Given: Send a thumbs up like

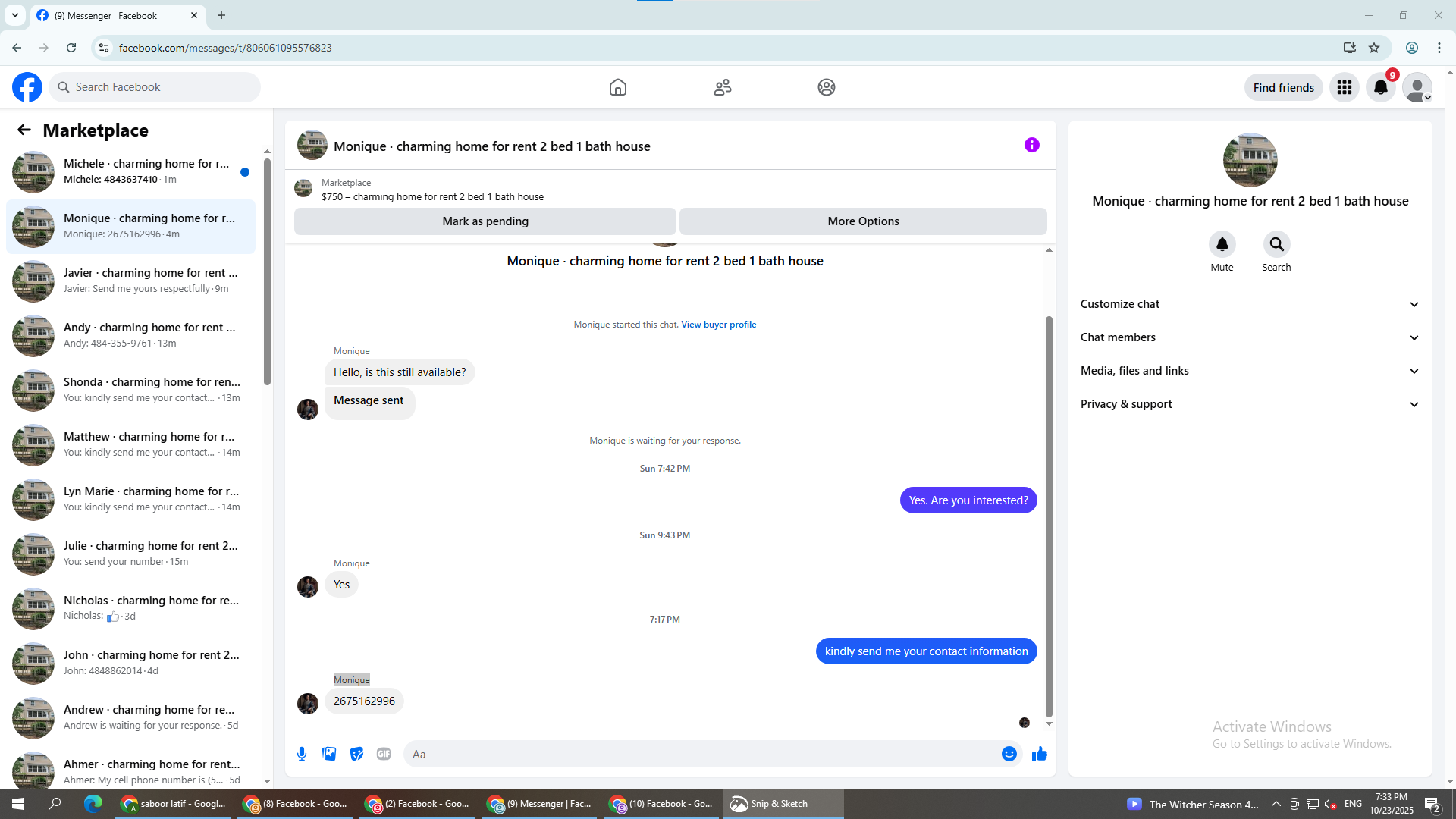Looking at the screenshot, I should [x=1040, y=754].
